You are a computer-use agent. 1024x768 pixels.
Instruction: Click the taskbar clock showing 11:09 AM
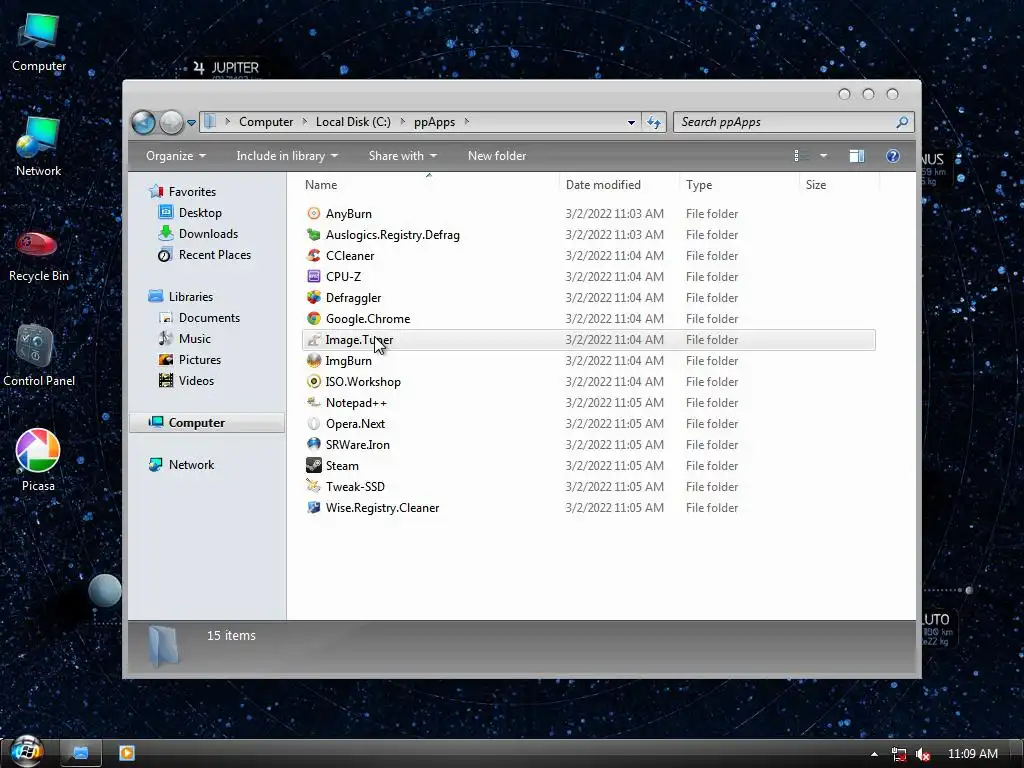(x=972, y=754)
